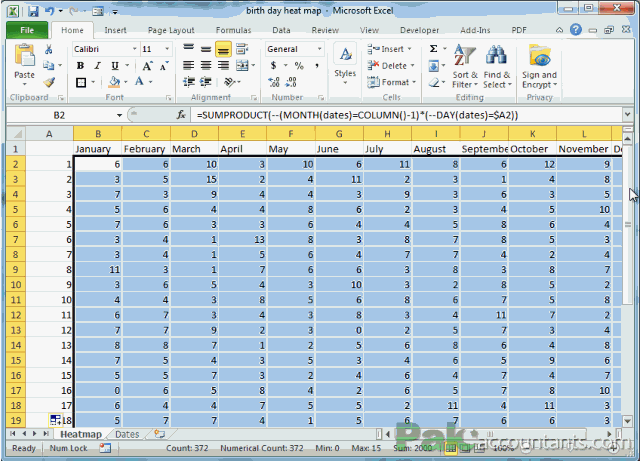Click Decrease Decimal icon
Image resolution: width=640 pixels, height=461 pixels.
click(x=291, y=82)
